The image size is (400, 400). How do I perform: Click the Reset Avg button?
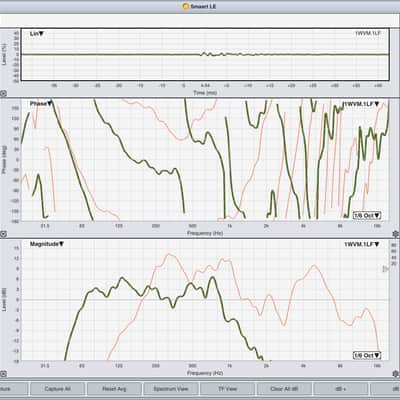(114, 389)
